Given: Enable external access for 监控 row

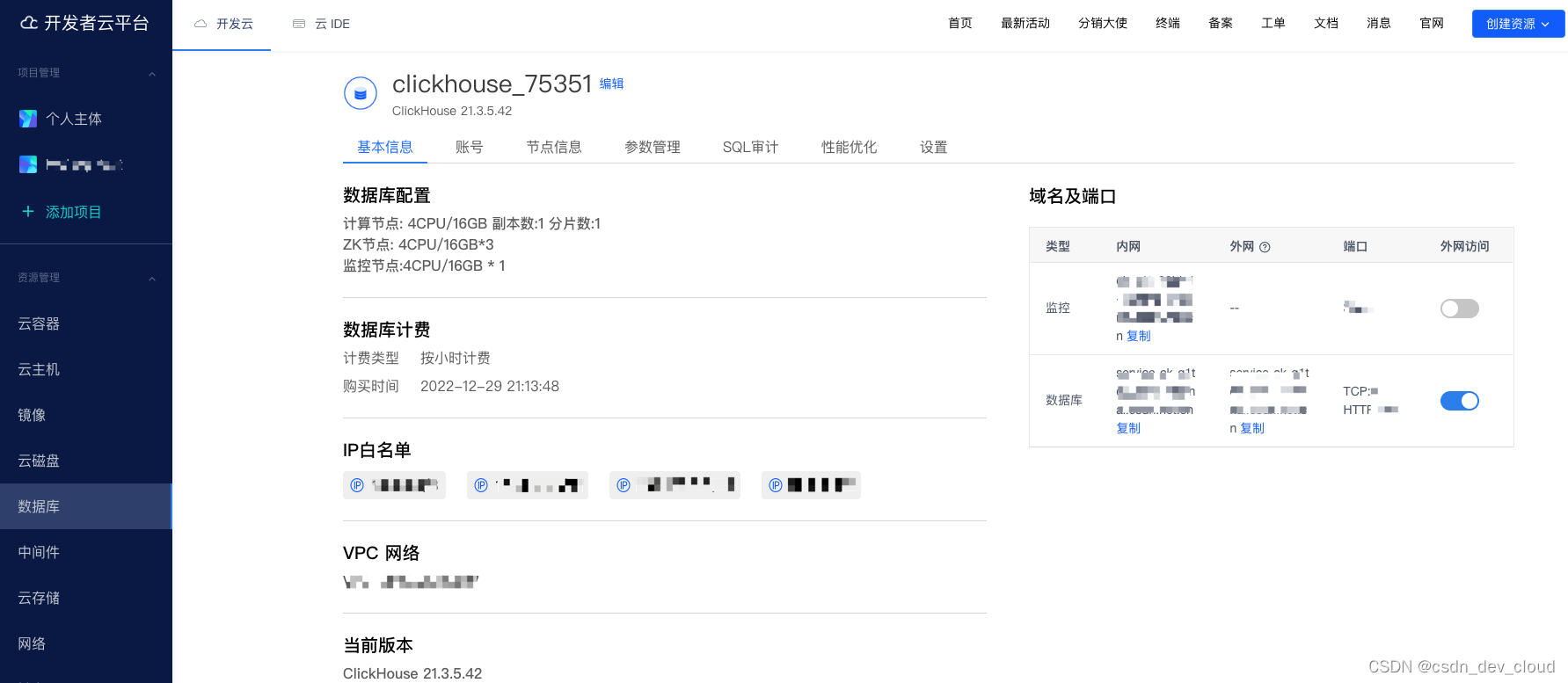Looking at the screenshot, I should 1460,309.
